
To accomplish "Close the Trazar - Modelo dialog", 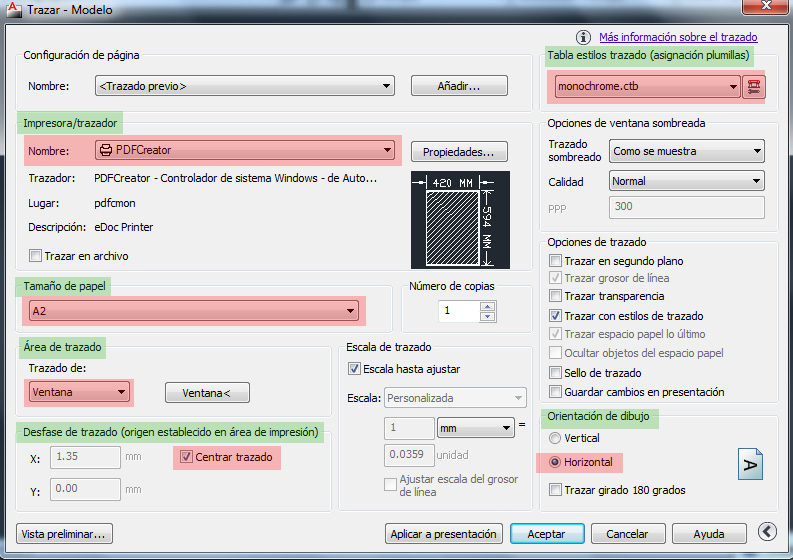I will coord(766,6).
